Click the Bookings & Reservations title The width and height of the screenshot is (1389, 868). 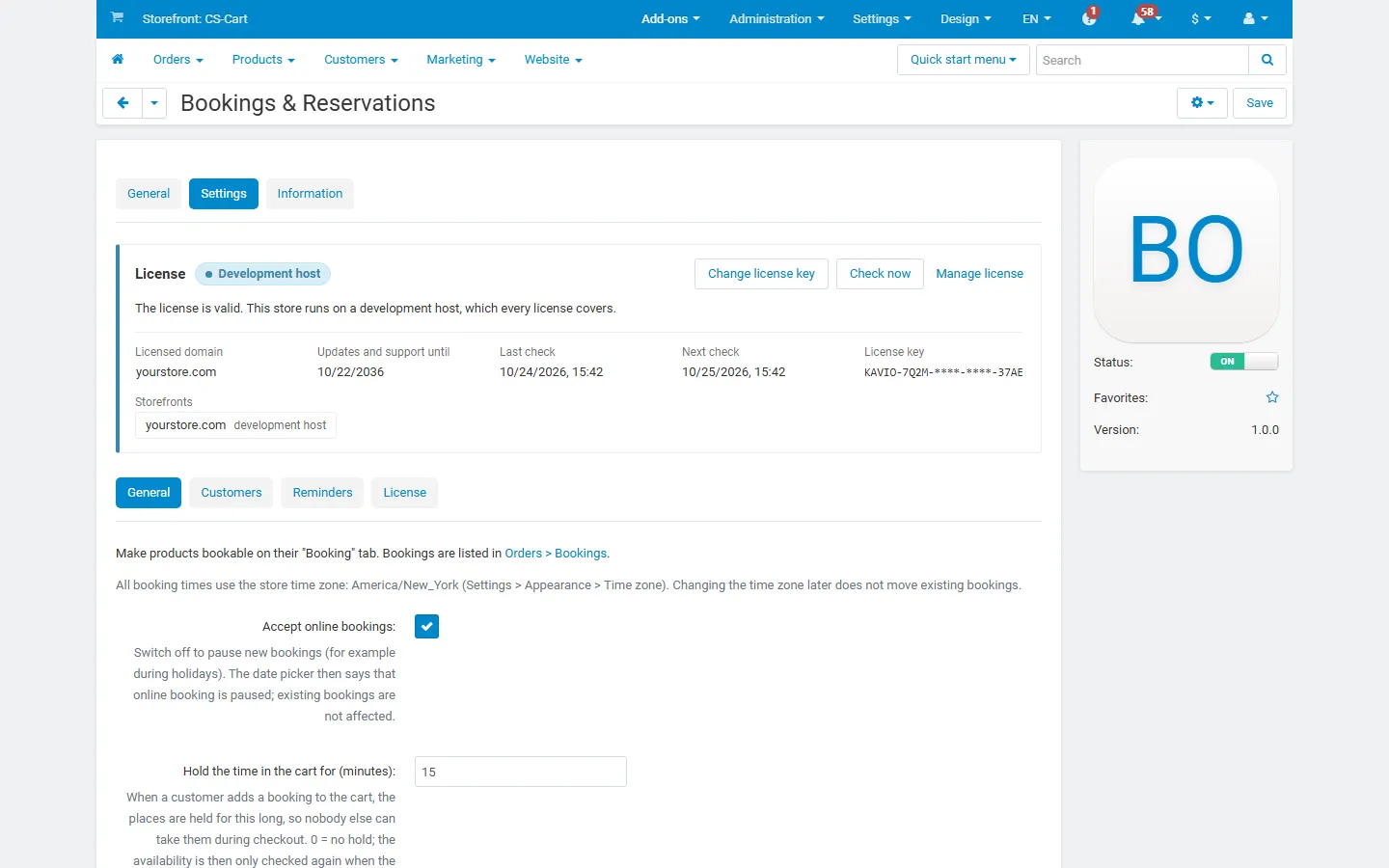(308, 103)
